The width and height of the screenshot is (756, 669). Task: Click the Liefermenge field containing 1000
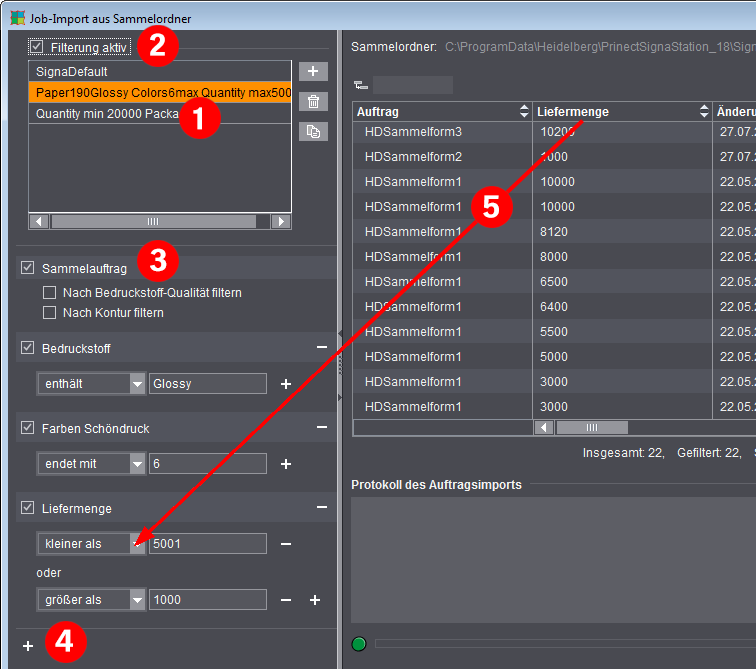tap(208, 600)
